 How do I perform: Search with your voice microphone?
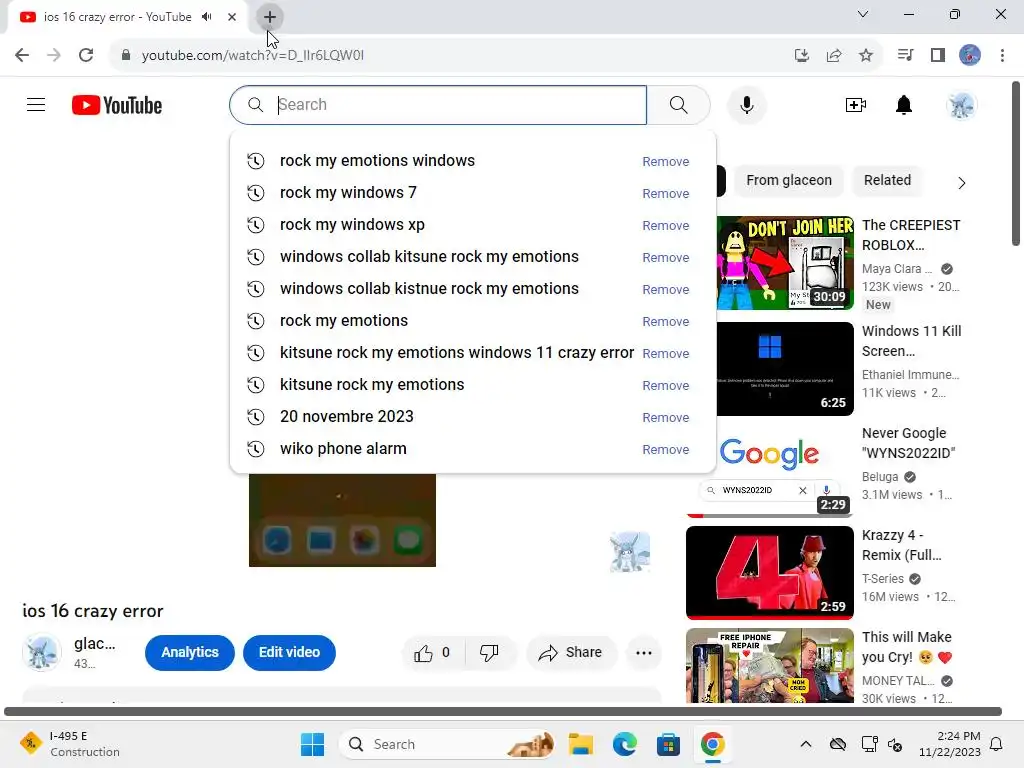click(x=746, y=105)
